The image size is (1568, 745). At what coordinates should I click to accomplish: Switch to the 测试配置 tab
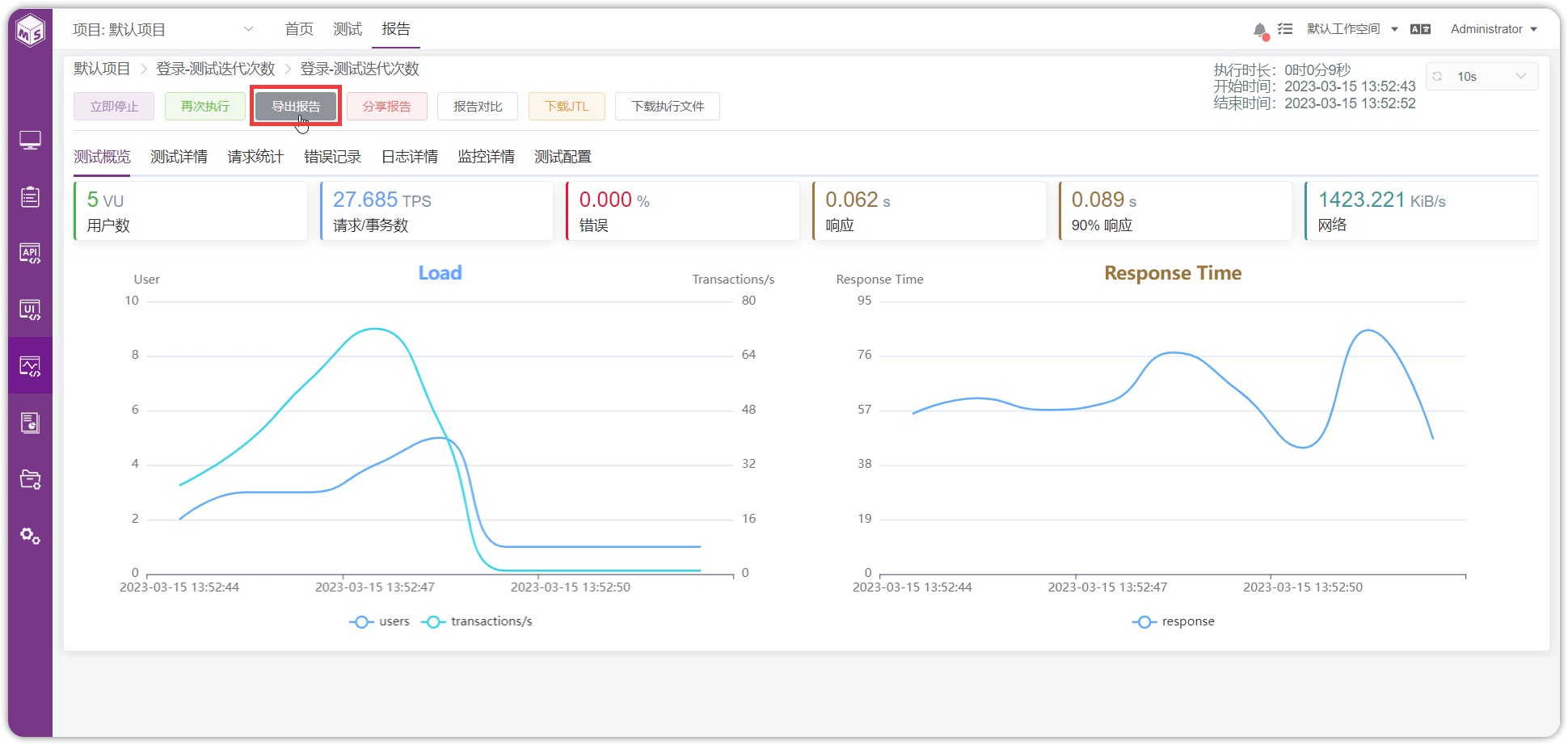point(563,157)
